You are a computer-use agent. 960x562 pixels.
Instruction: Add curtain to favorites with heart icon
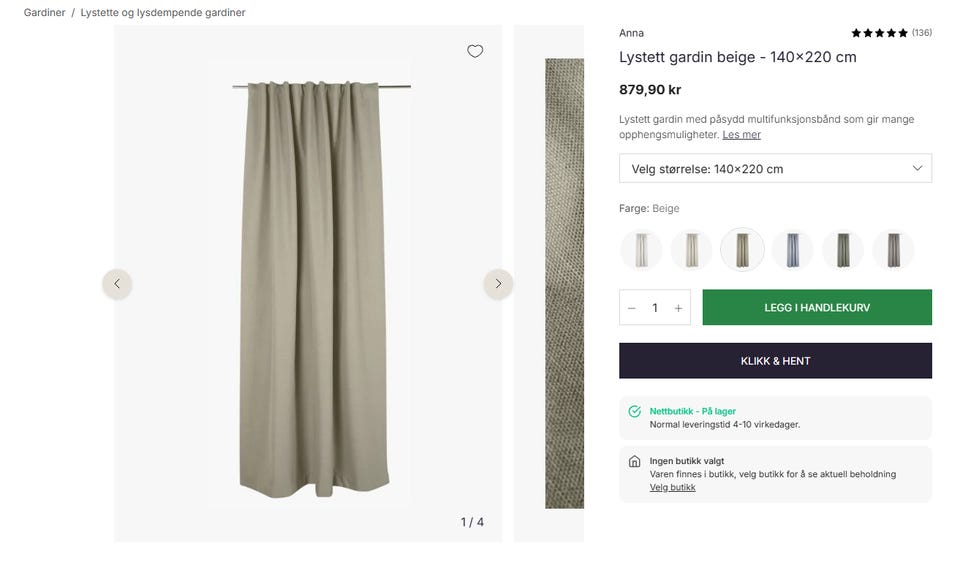tap(475, 52)
